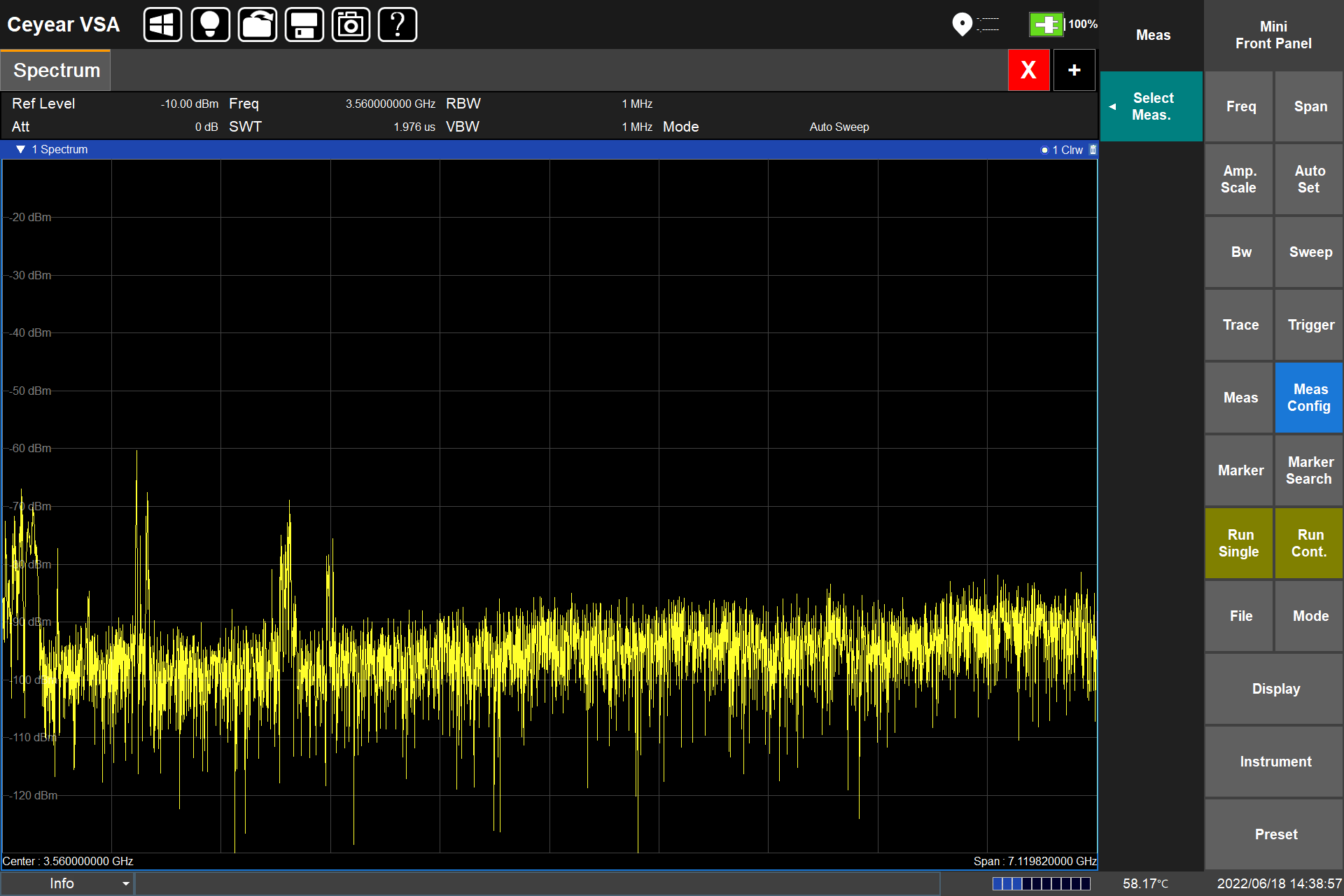Toggle Run Cont. continuous sweep
This screenshot has height=896, width=1344.
pyautogui.click(x=1308, y=543)
